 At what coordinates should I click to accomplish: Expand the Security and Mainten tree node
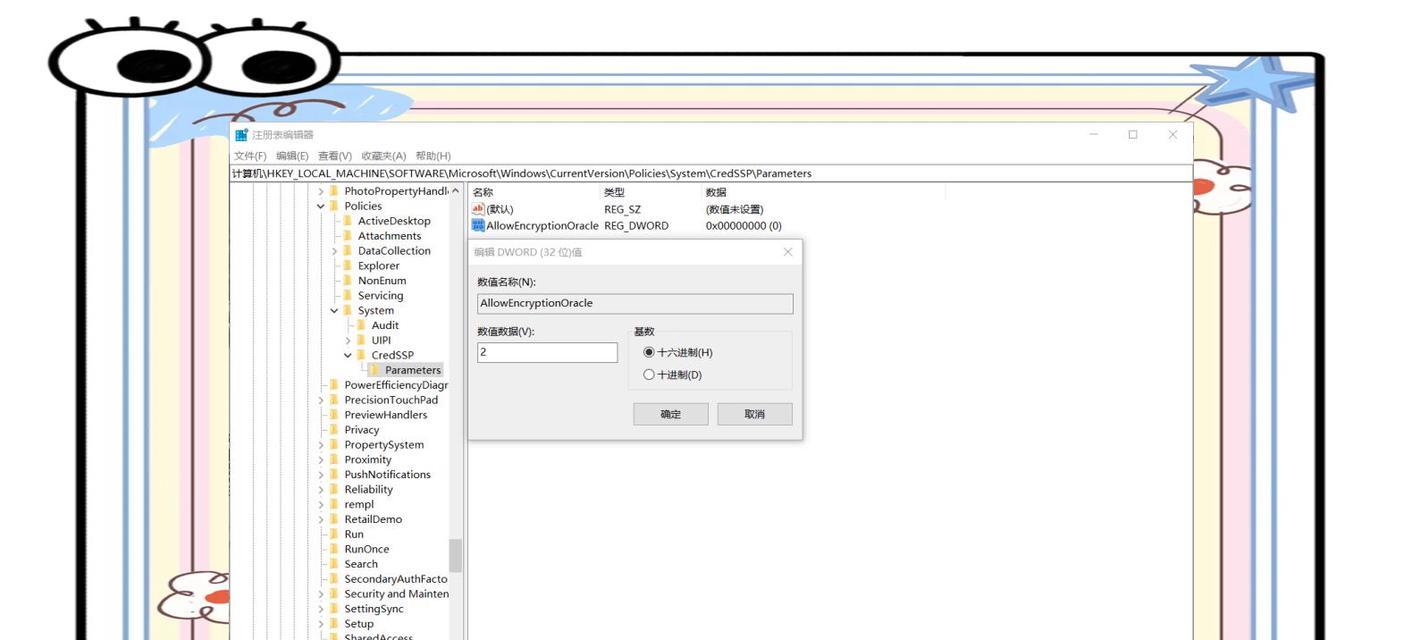321,594
